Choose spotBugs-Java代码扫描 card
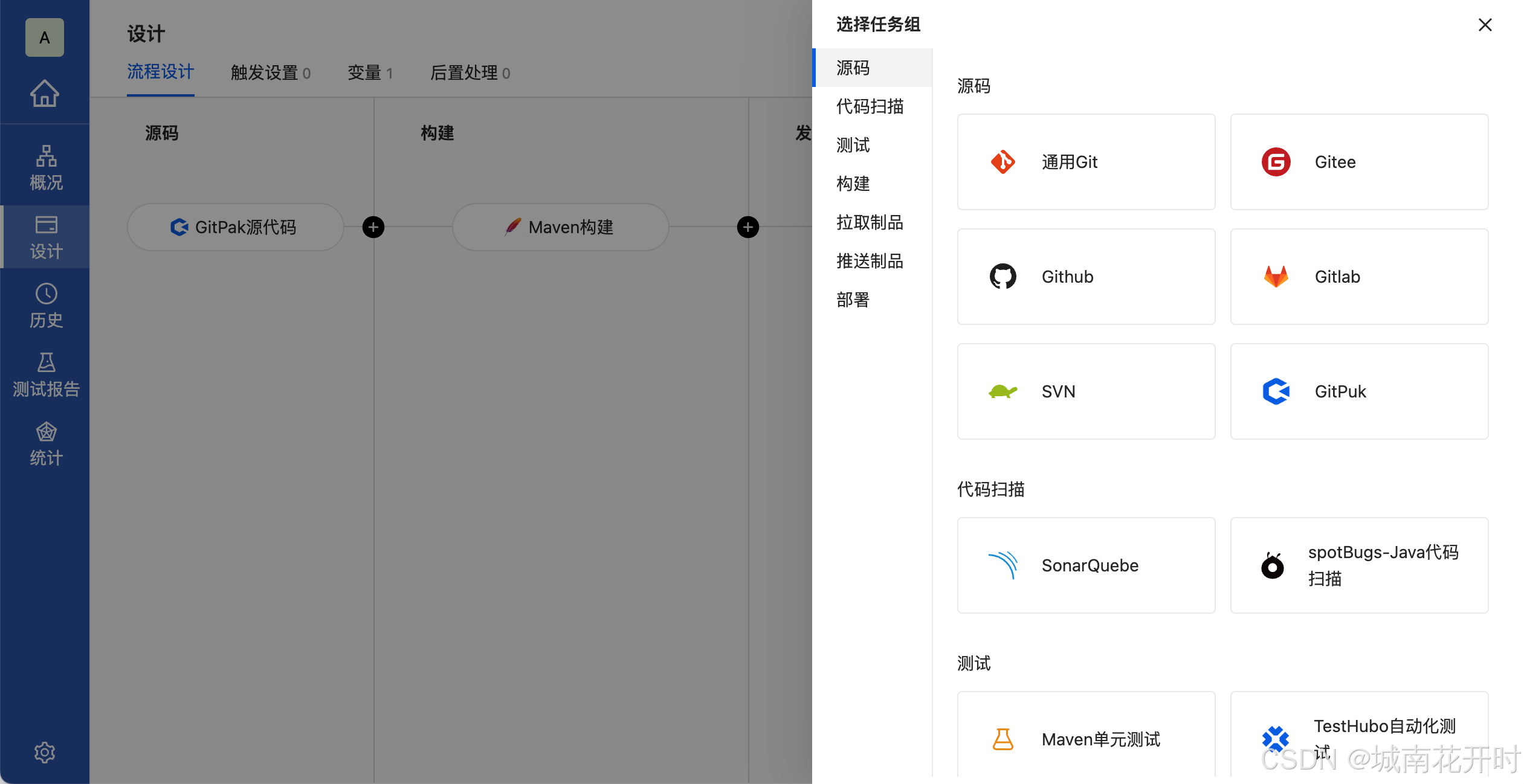 click(x=1359, y=565)
